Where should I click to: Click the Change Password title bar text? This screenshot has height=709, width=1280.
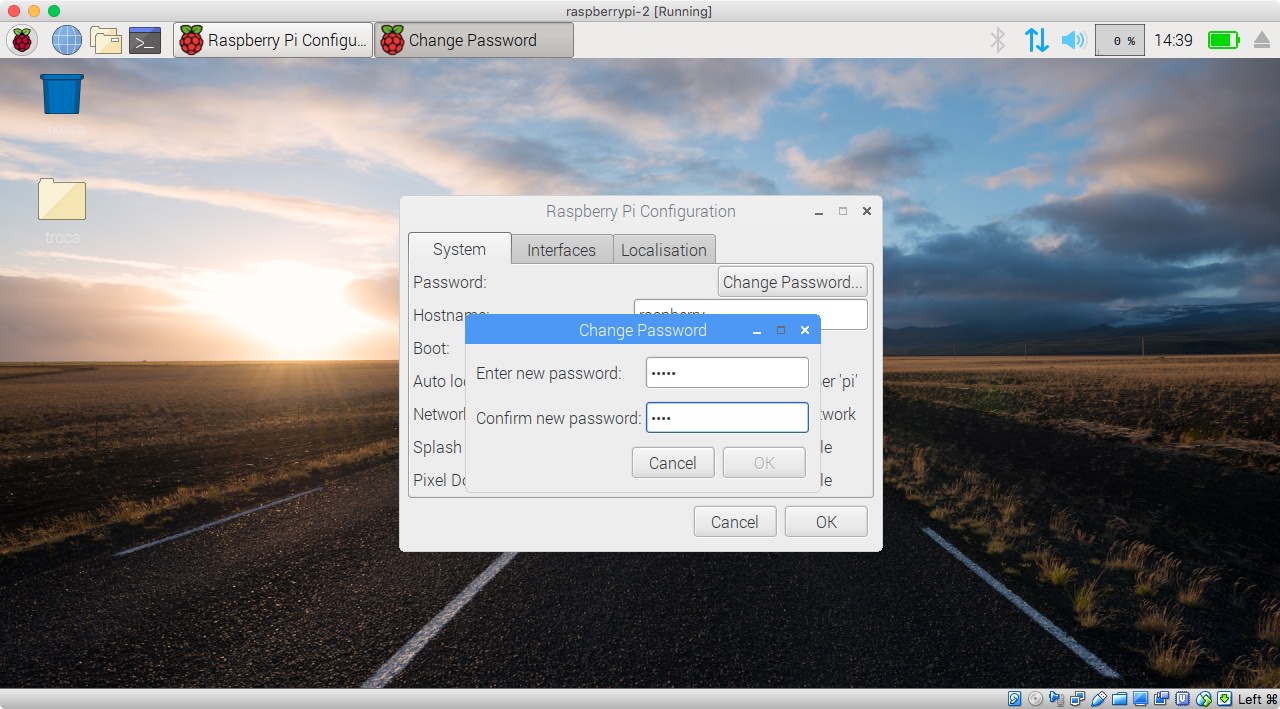click(x=643, y=330)
